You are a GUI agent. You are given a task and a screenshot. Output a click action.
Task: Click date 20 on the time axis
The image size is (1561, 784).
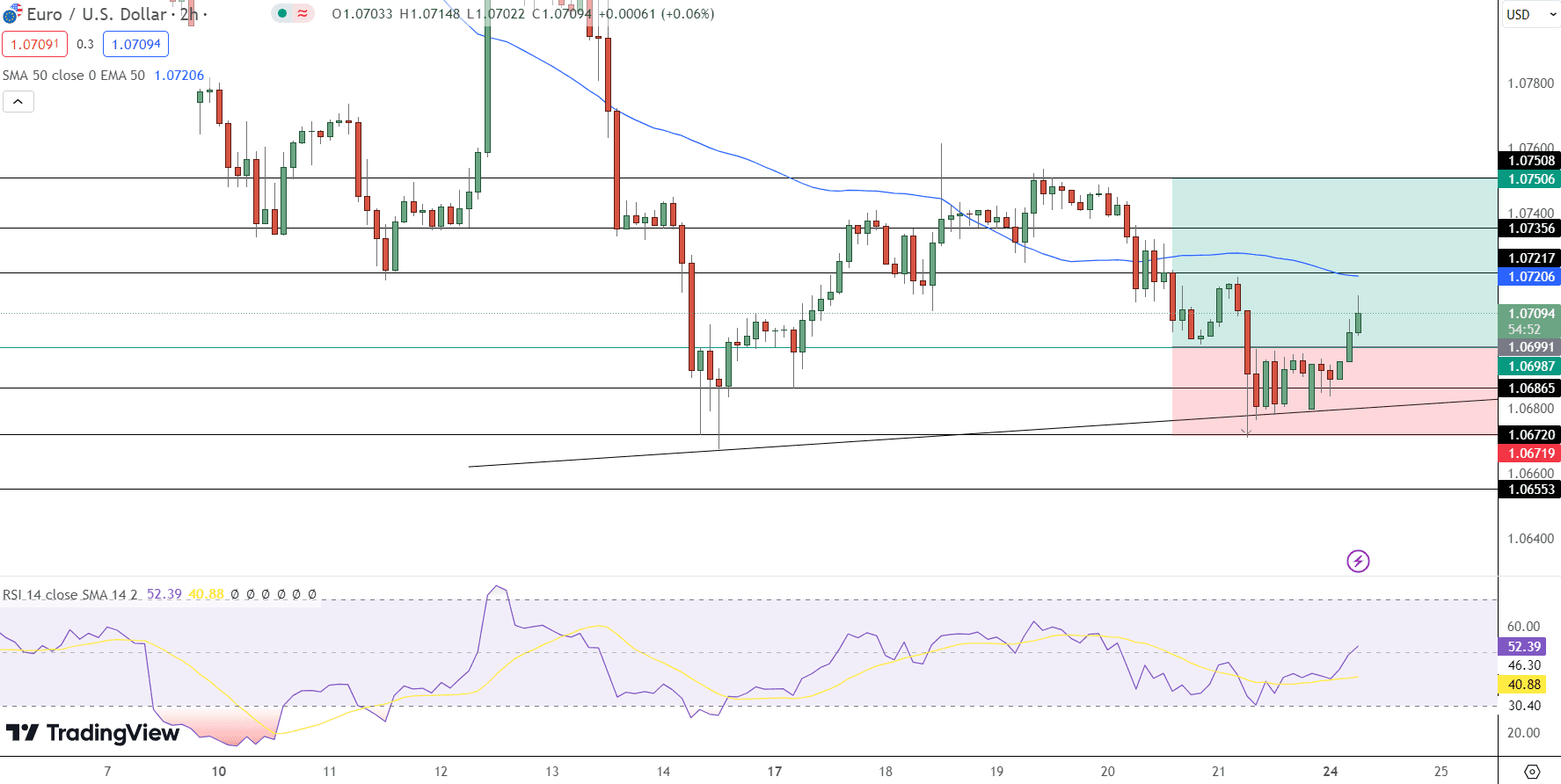pos(1108,771)
